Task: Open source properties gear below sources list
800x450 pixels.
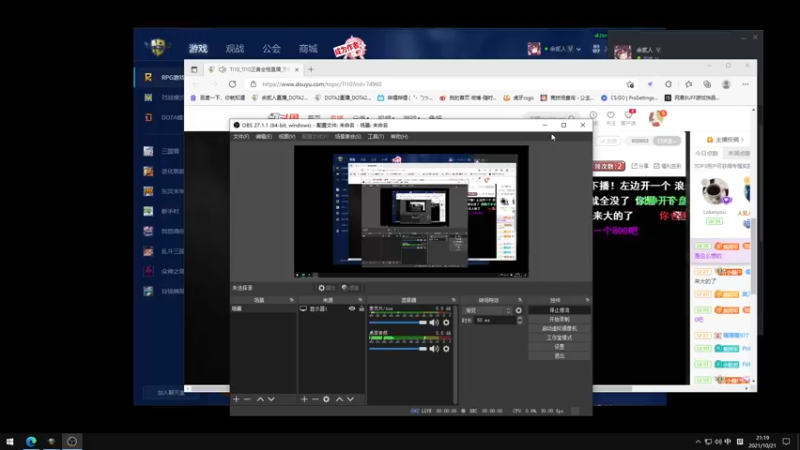Action: tap(327, 399)
